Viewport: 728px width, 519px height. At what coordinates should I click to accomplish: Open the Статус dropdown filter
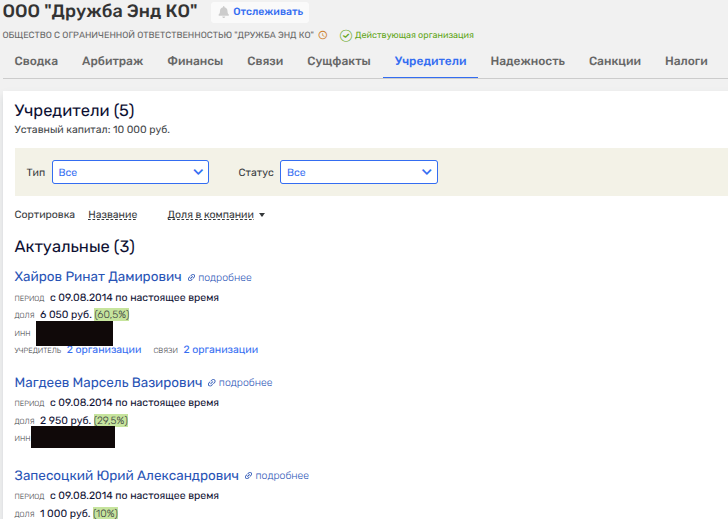[358, 172]
